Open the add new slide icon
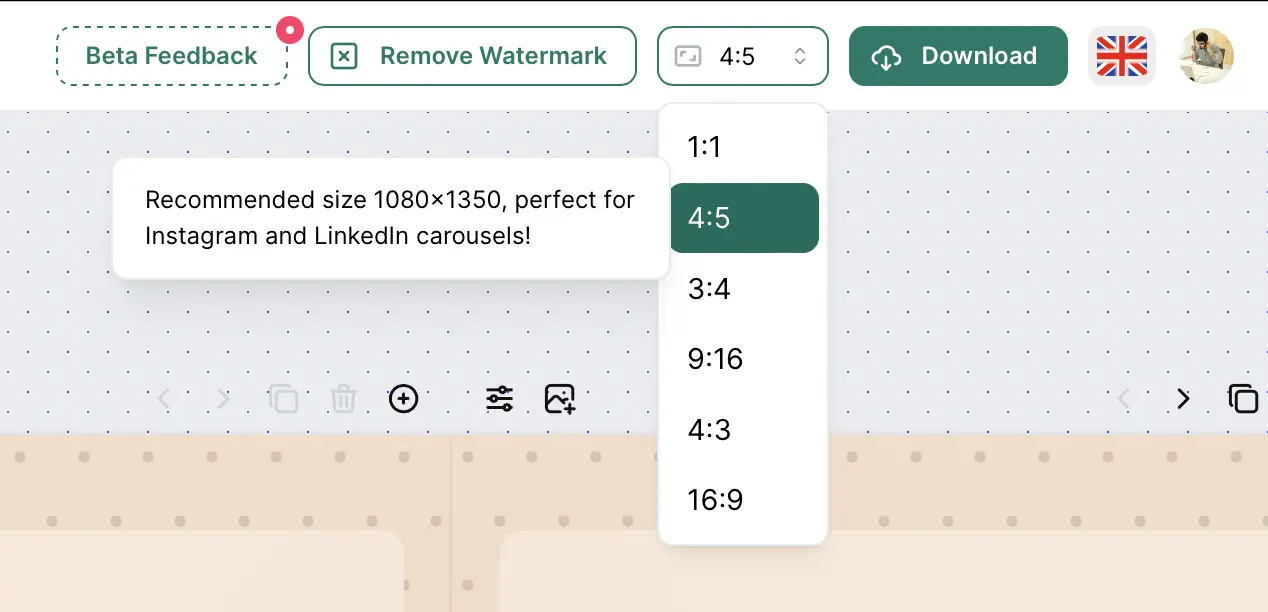Viewport: 1268px width, 612px height. click(x=404, y=398)
